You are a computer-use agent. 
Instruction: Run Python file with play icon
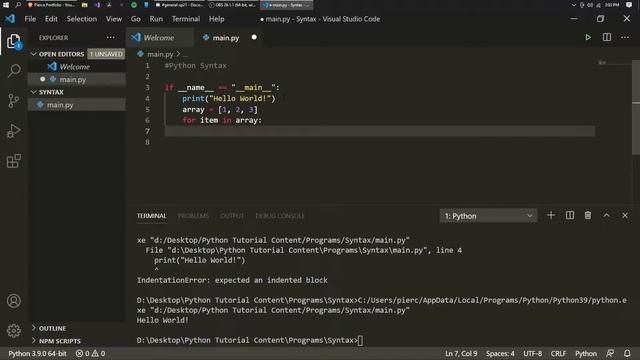pos(588,38)
